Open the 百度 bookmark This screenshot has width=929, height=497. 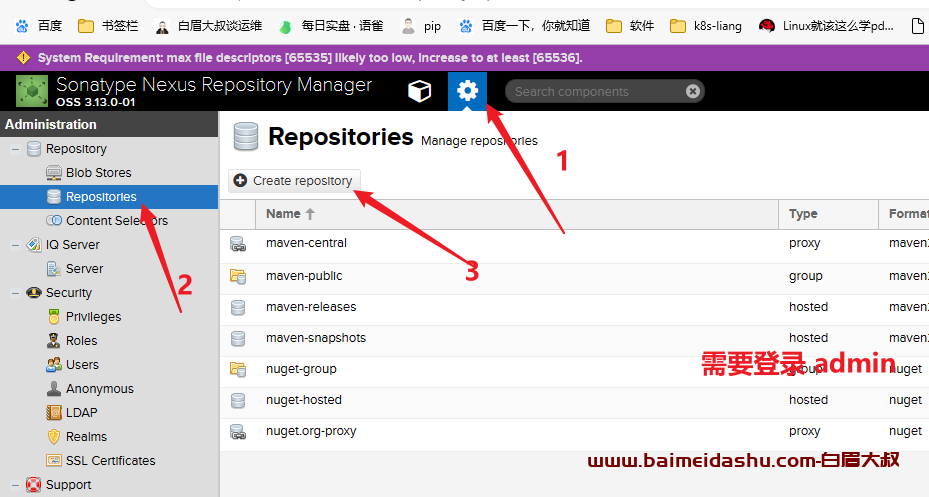(39, 26)
